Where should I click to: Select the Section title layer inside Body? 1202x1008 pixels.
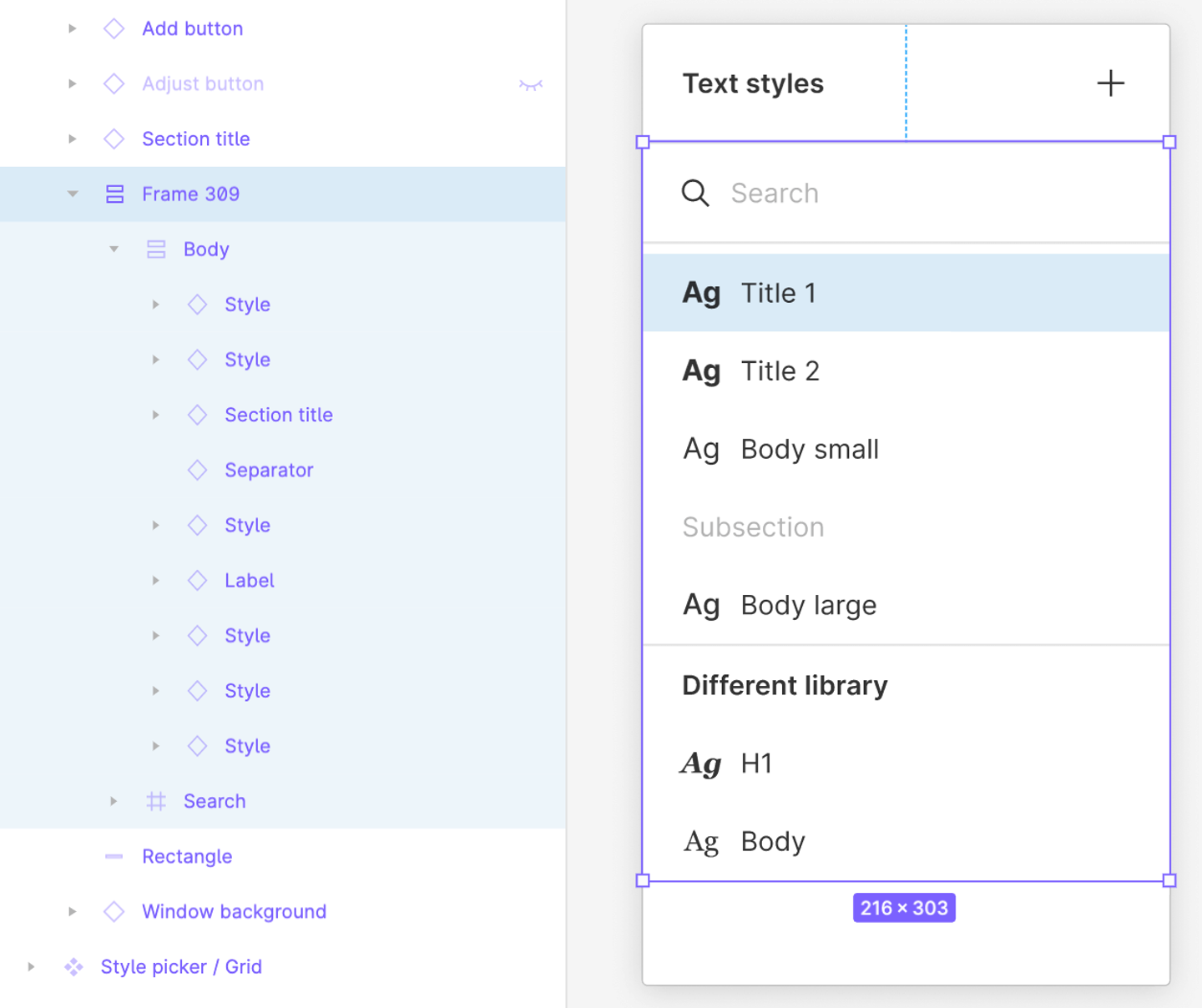[x=278, y=416]
